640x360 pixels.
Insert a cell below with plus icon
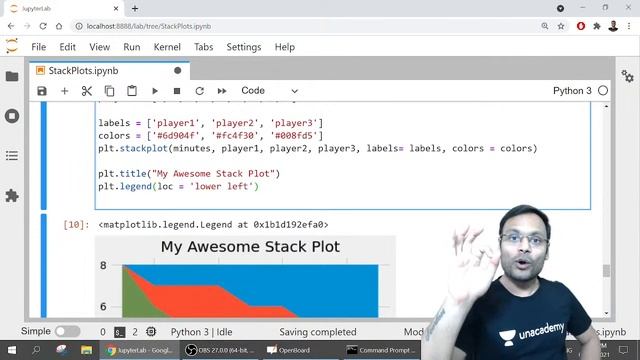[64, 91]
